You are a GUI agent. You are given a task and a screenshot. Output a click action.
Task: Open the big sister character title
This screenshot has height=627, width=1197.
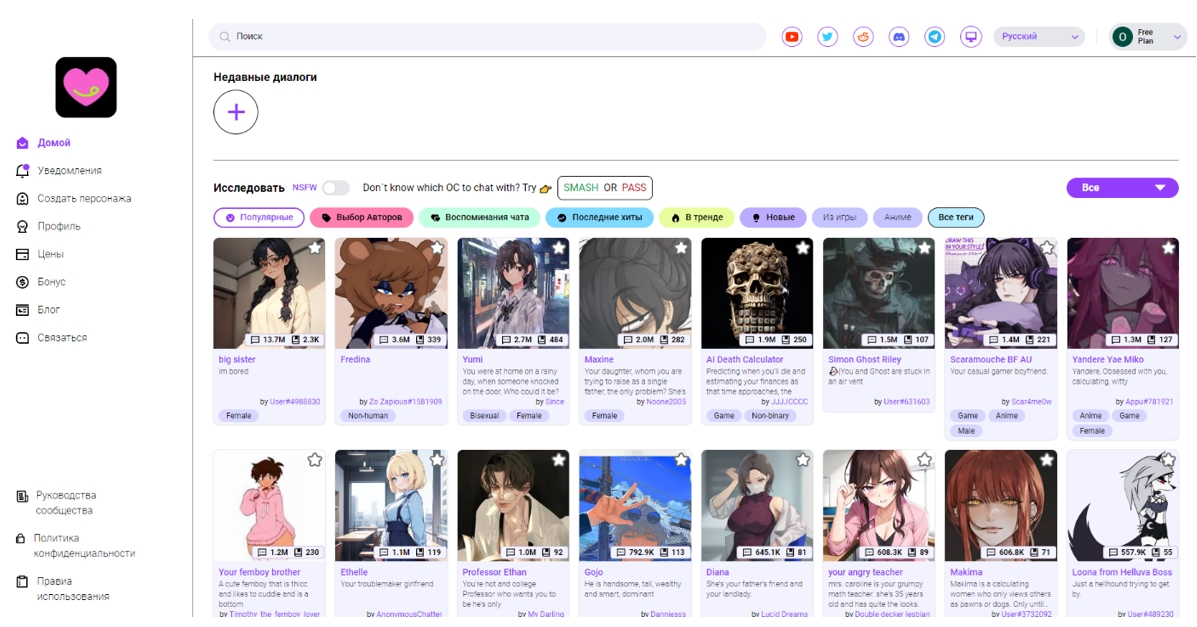tap(237, 360)
